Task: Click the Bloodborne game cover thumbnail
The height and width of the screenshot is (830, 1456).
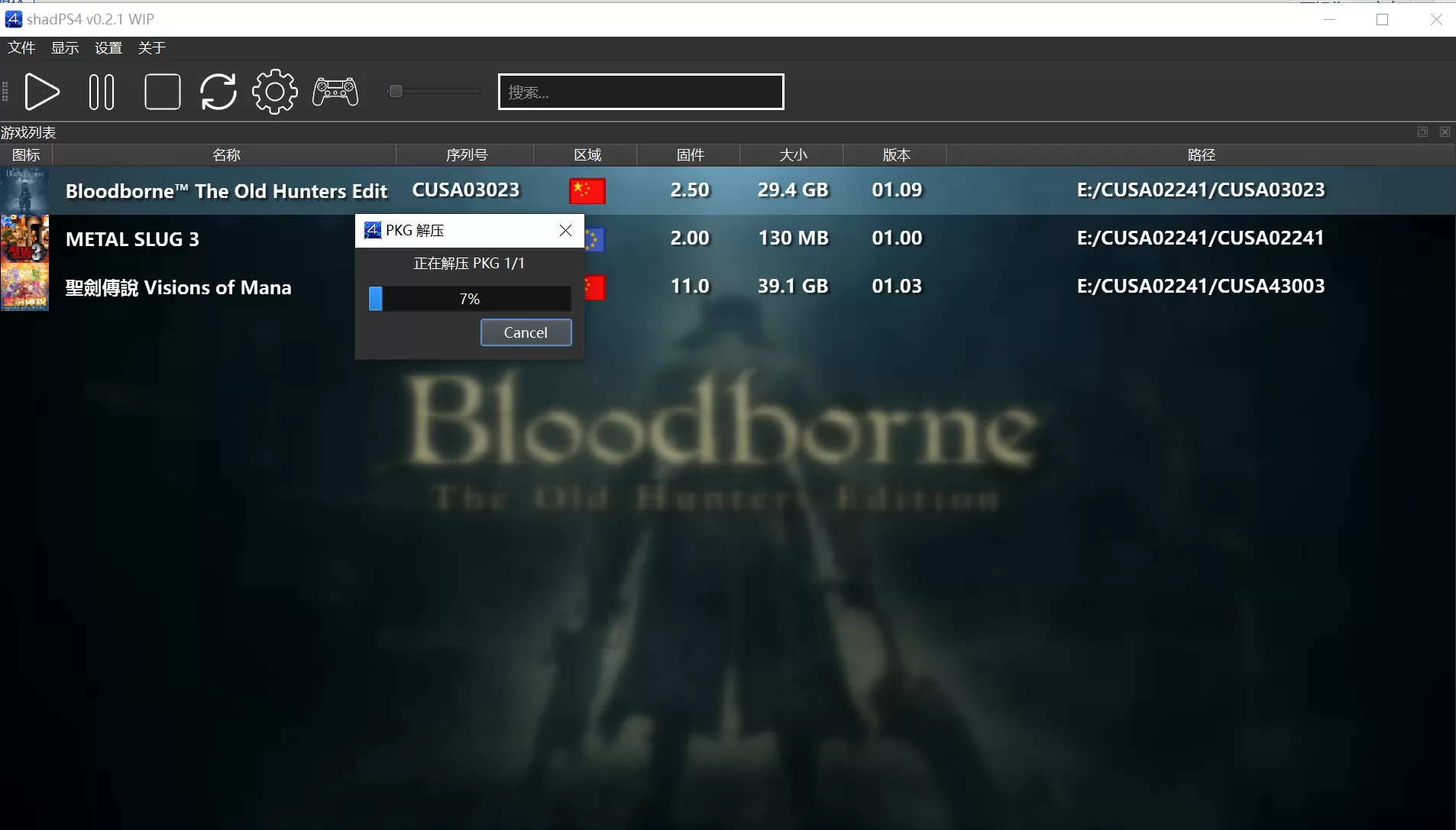Action: tap(24, 190)
